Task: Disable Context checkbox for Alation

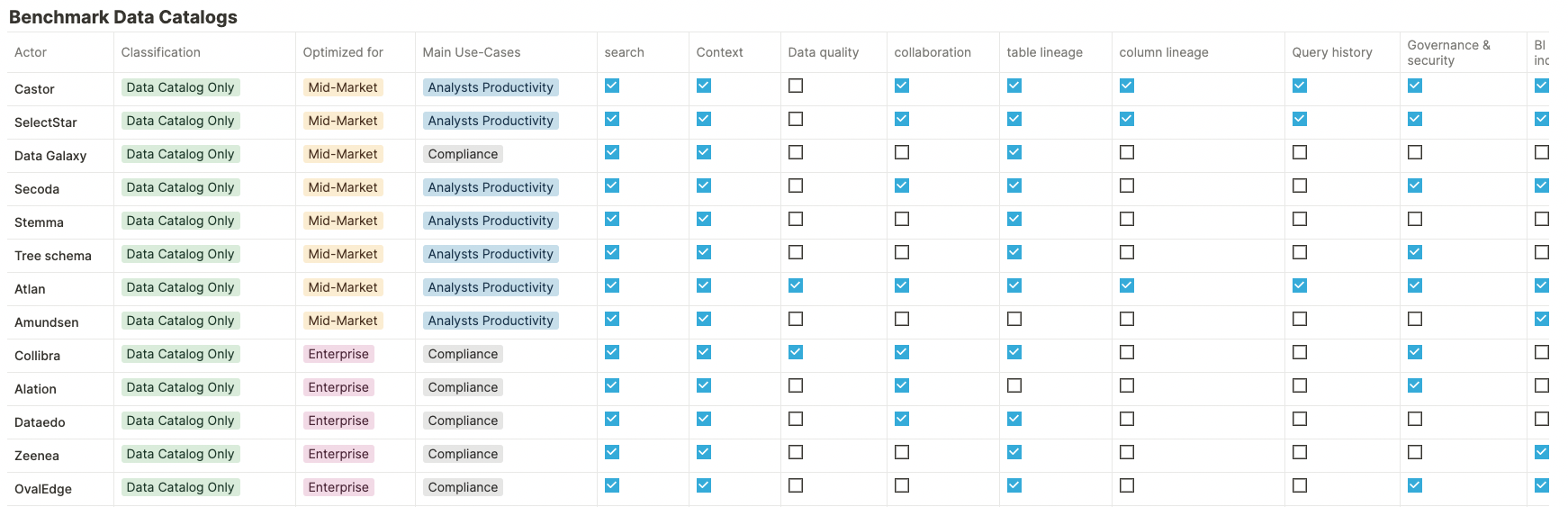Action: click(704, 386)
